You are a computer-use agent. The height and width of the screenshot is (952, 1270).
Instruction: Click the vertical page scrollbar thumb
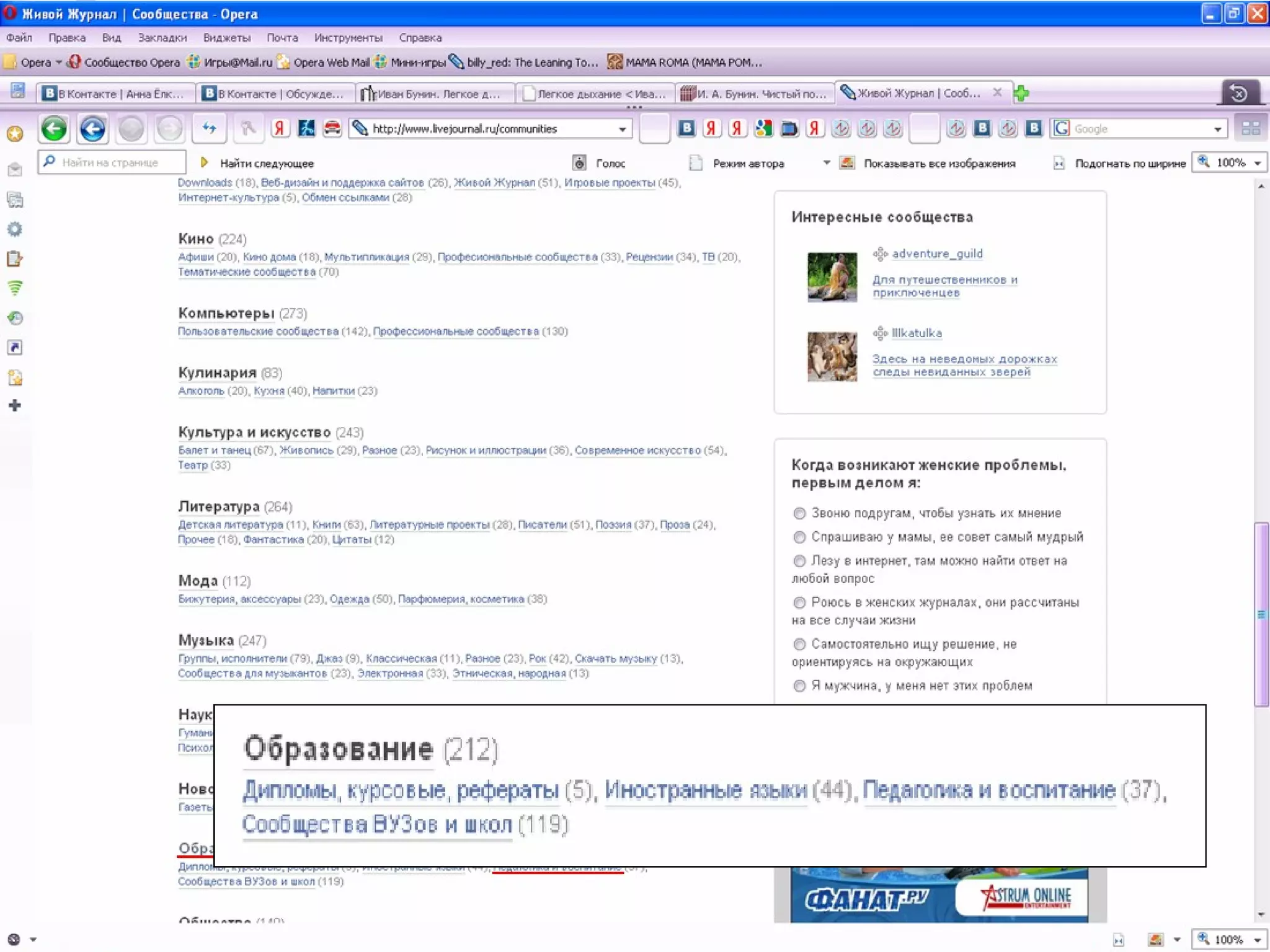1261,614
